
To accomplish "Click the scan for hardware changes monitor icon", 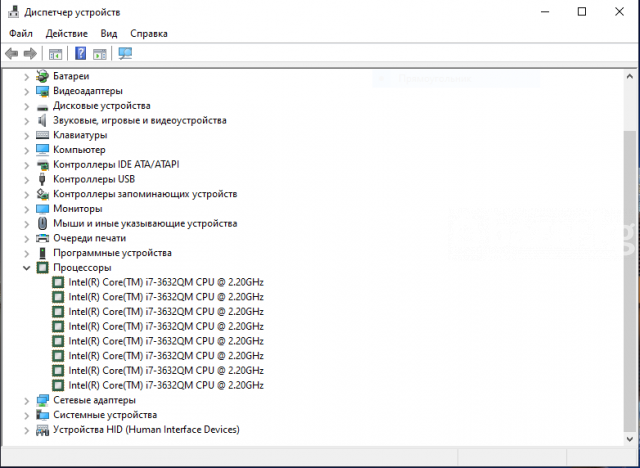I will coord(125,53).
